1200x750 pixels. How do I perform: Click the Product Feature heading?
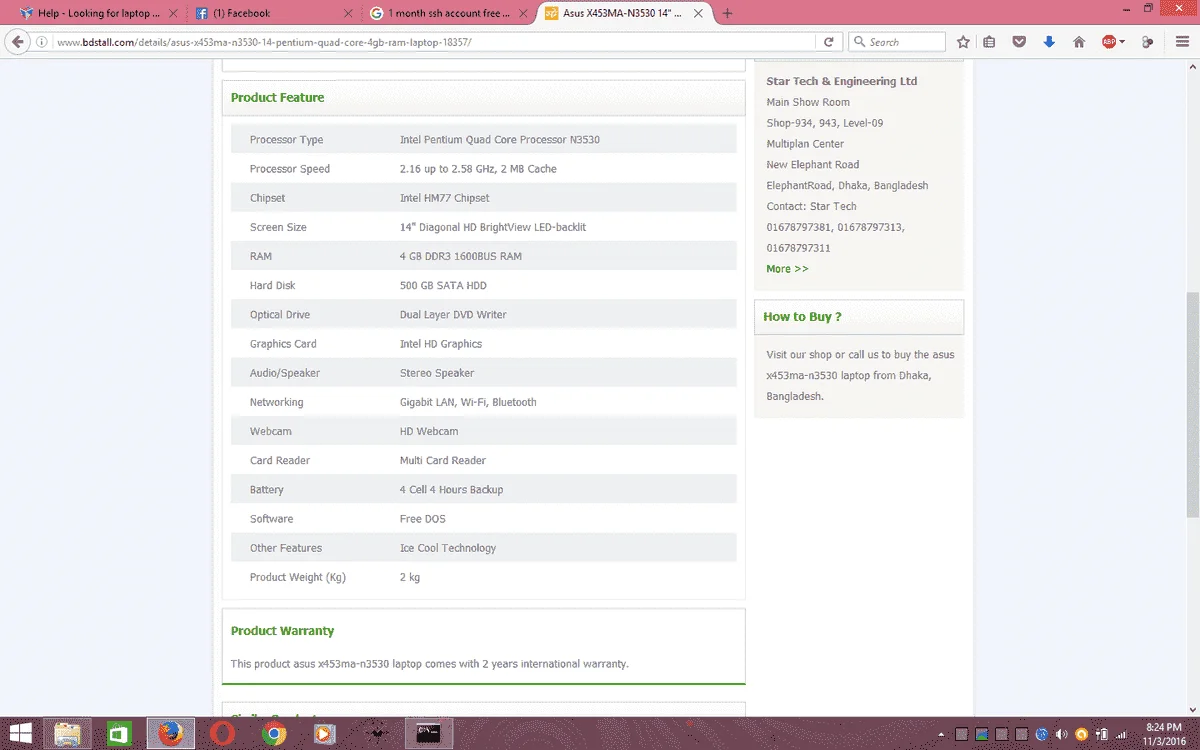[277, 98]
